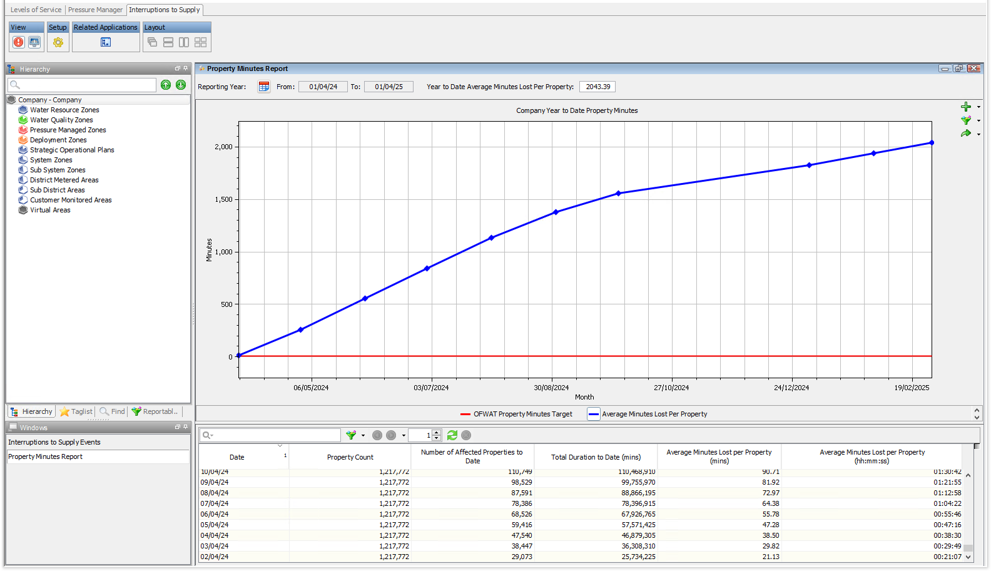Viewport: 991px width, 571px height.
Task: Click the chart filter funnel icon
Action: click(x=966, y=120)
